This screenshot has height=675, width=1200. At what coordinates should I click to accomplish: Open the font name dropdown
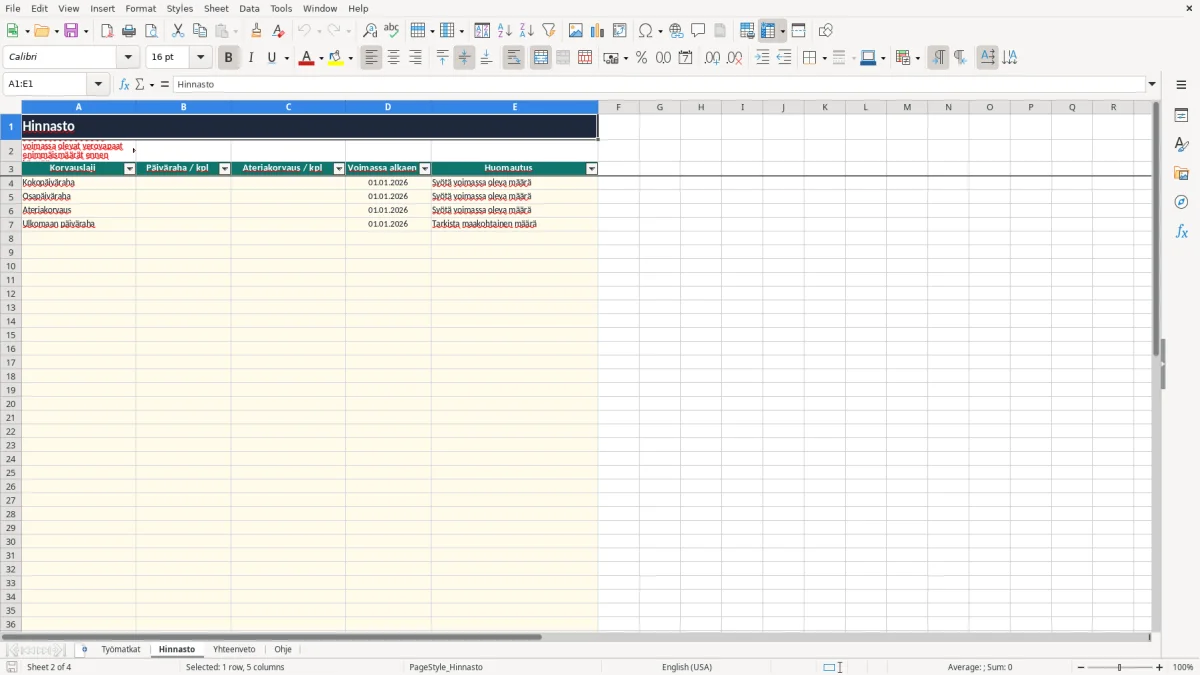[x=128, y=58]
